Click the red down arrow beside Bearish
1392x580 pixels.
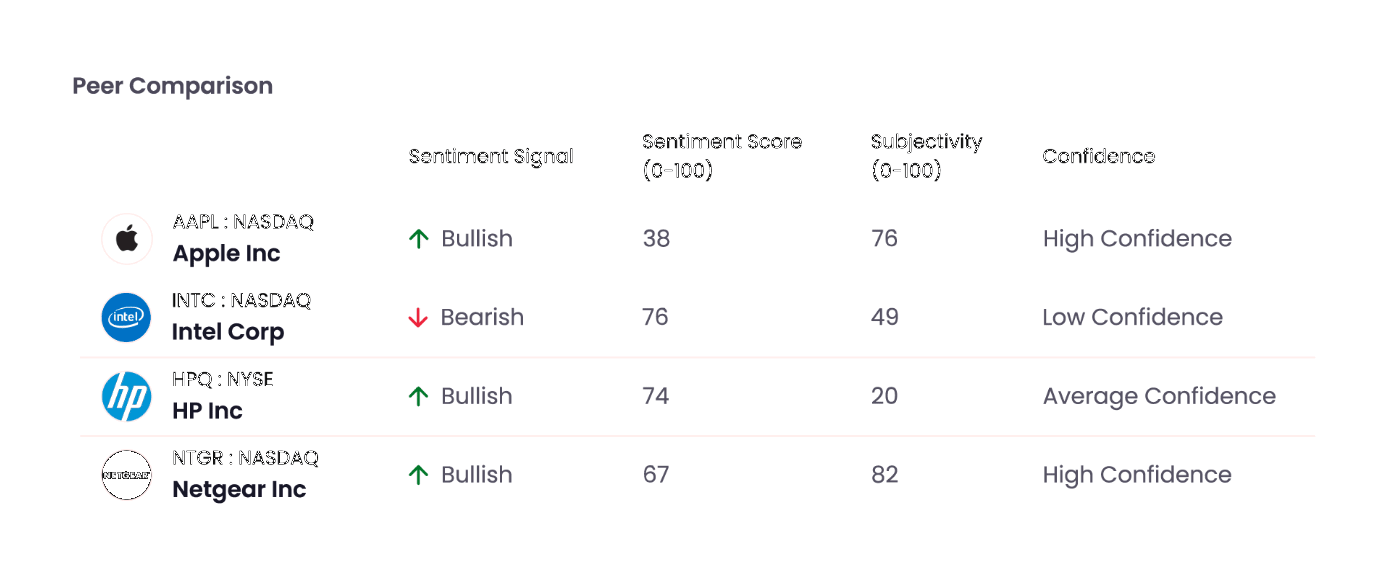click(418, 318)
